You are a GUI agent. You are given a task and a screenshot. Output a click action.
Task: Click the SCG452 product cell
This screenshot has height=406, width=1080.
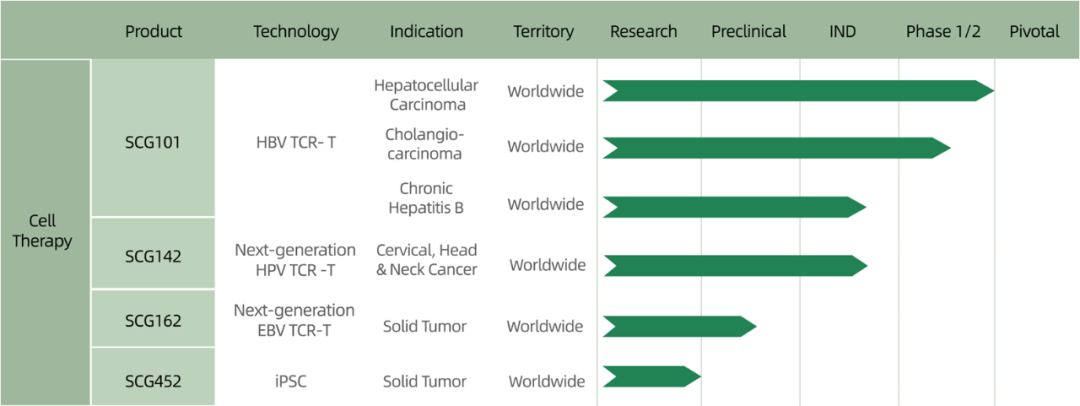(153, 380)
